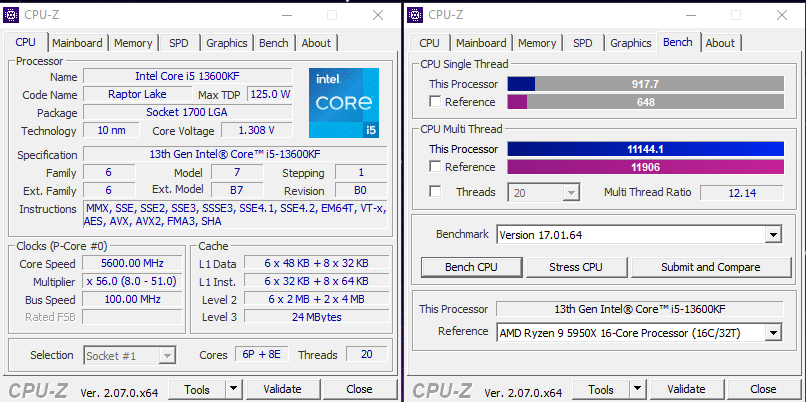Click the Core Voltage value 1.308 V
Screen dimensions: 807x402
pyautogui.click(x=256, y=130)
